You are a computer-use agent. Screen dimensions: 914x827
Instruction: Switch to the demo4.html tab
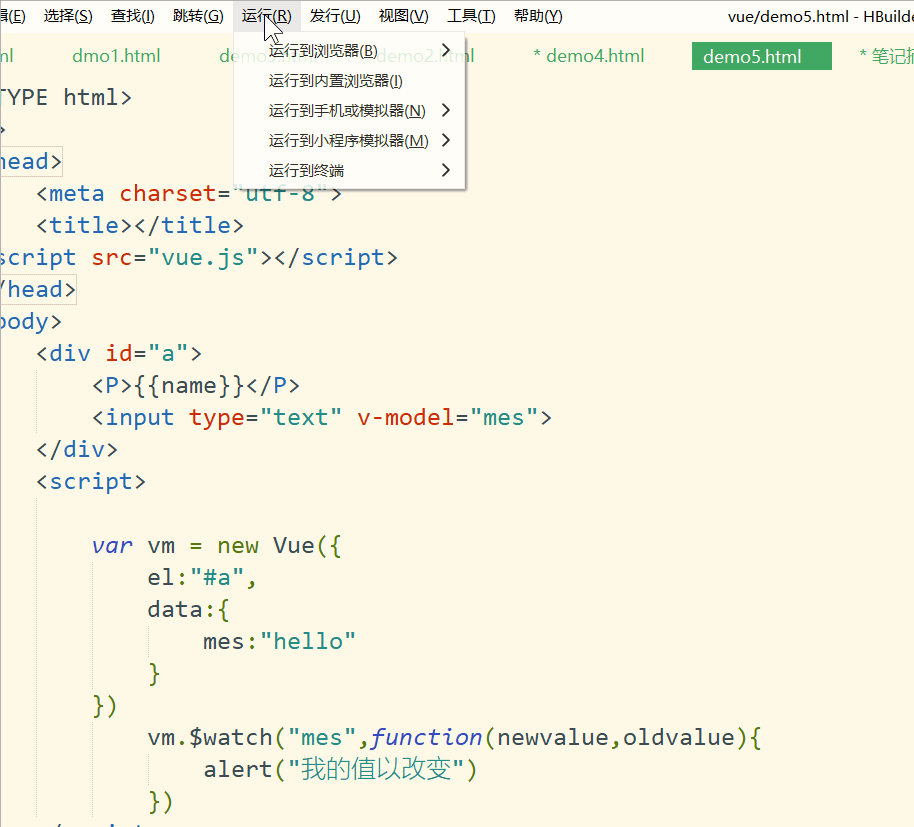coord(589,56)
